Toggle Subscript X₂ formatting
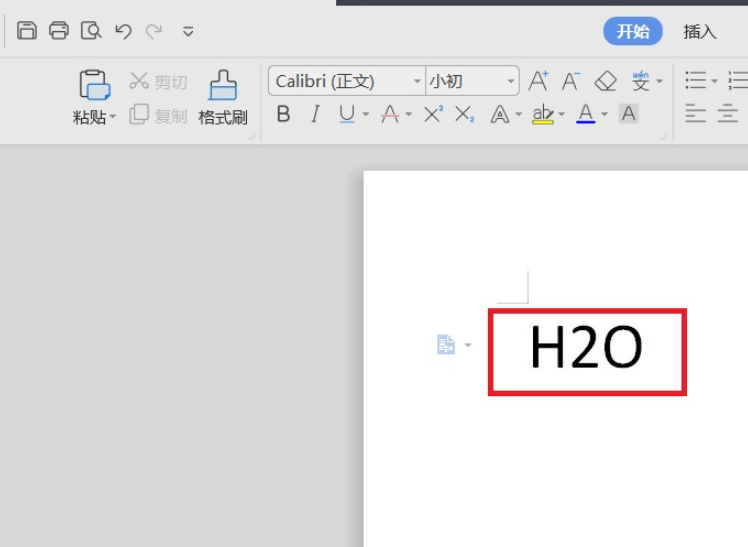 coord(465,114)
